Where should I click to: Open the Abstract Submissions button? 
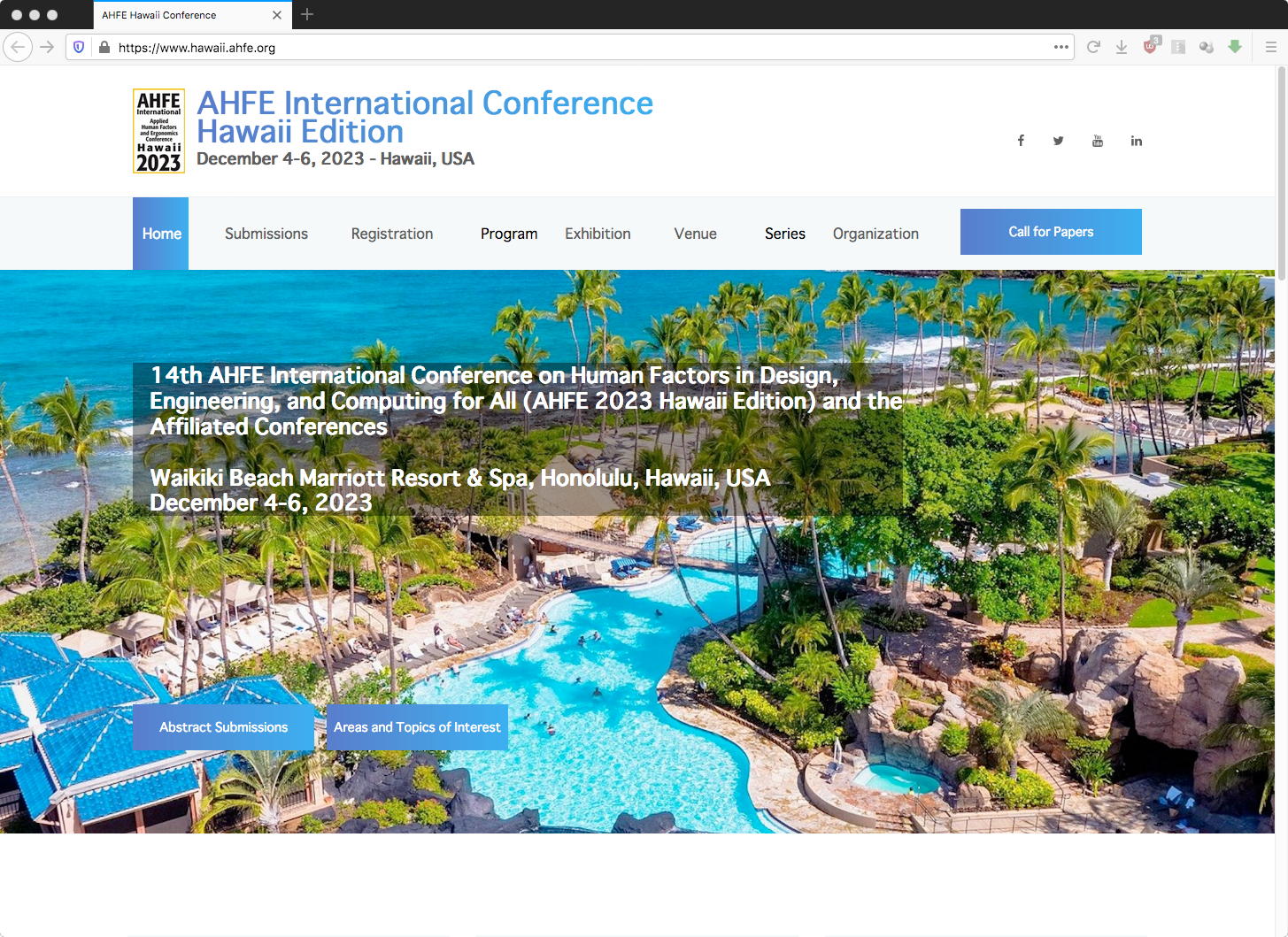coord(223,727)
